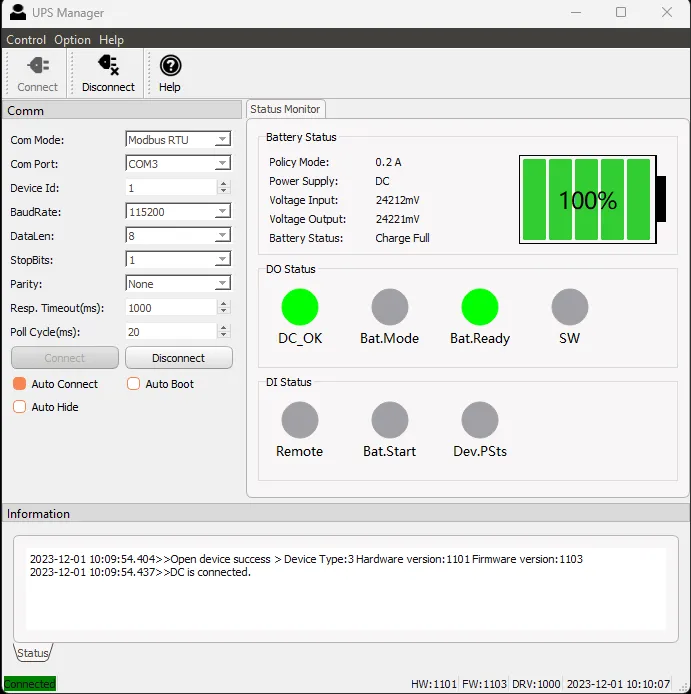Viewport: 691px width, 694px height.
Task: Expand the BaudRate 115200 dropdown
Action: click(178, 212)
